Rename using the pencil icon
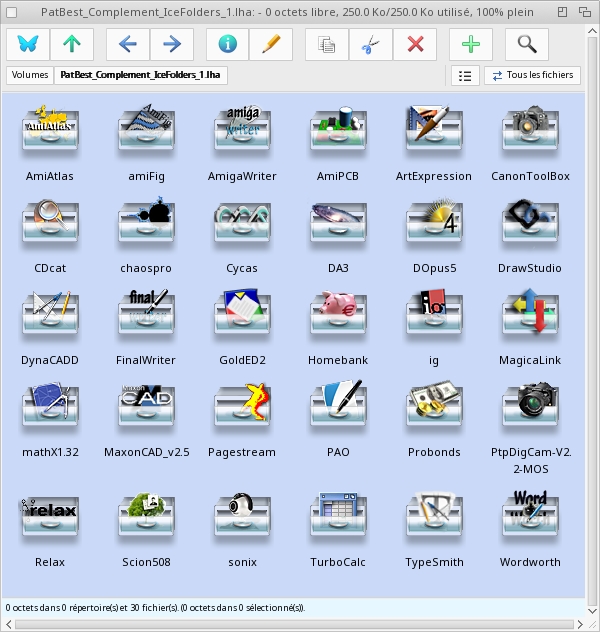 tap(271, 45)
